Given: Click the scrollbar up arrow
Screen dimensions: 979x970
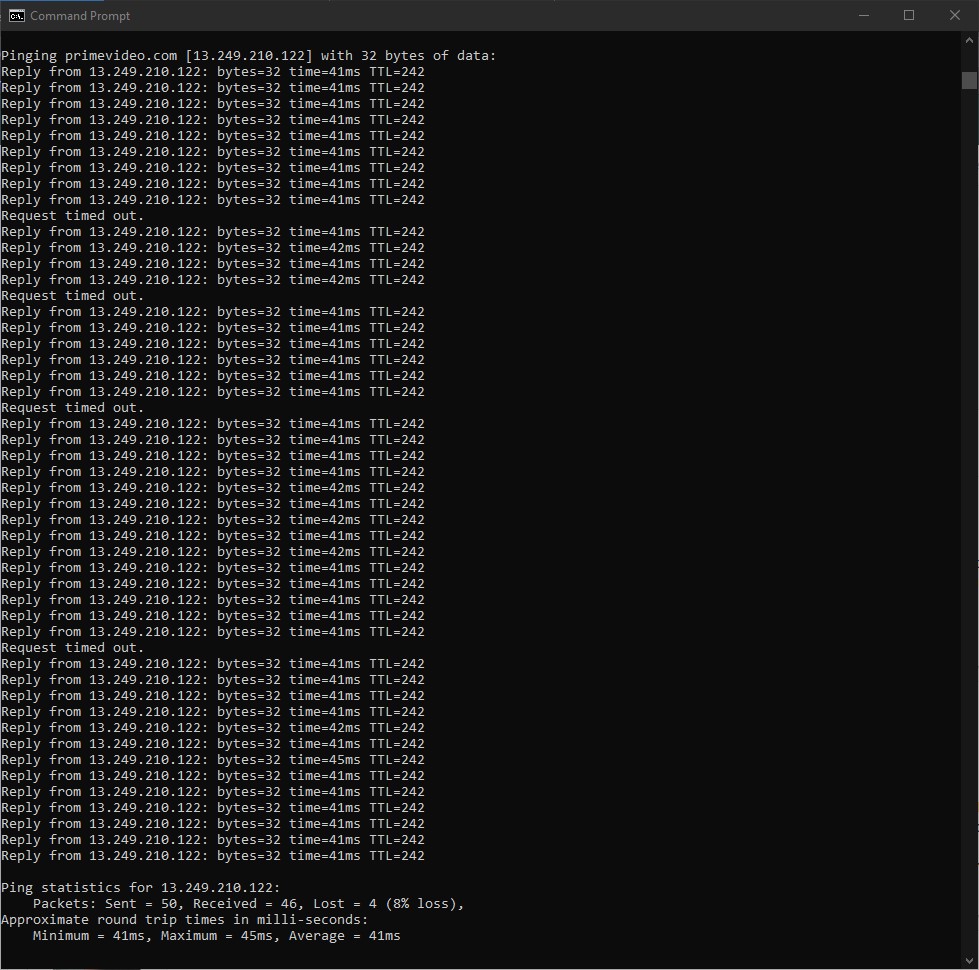Looking at the screenshot, I should coord(969,40).
